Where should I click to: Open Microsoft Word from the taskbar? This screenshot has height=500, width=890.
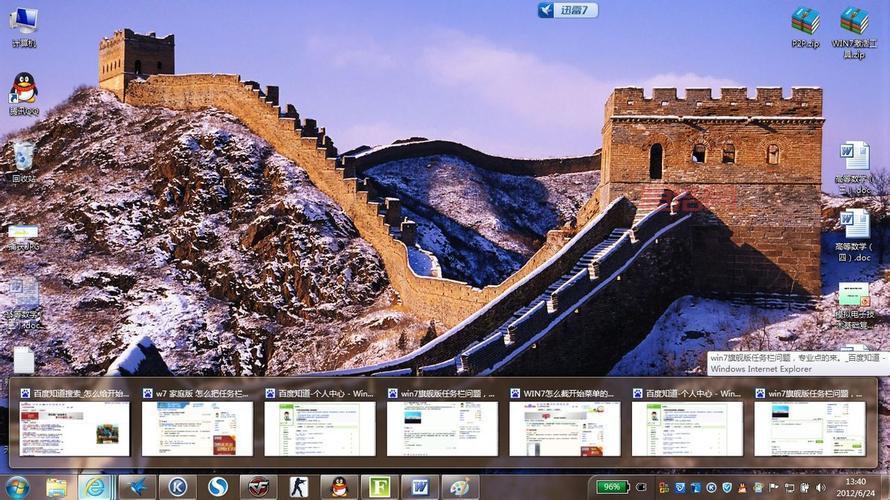click(420, 487)
